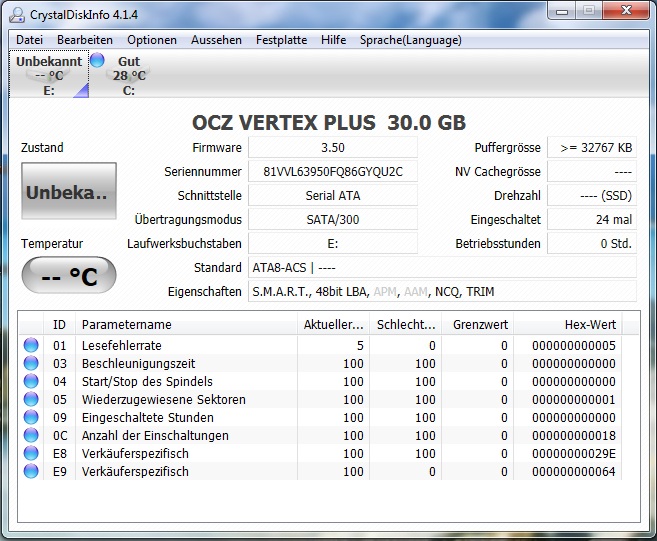The width and height of the screenshot is (657, 541).
Task: Select the E9 Verkäuferspezifisch row
Action: coord(320,471)
